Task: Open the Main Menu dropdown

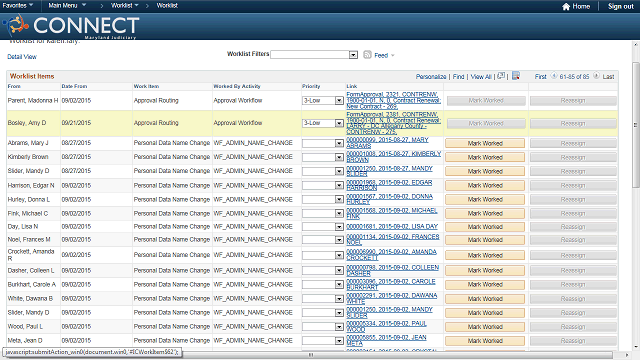Action: (x=67, y=5)
